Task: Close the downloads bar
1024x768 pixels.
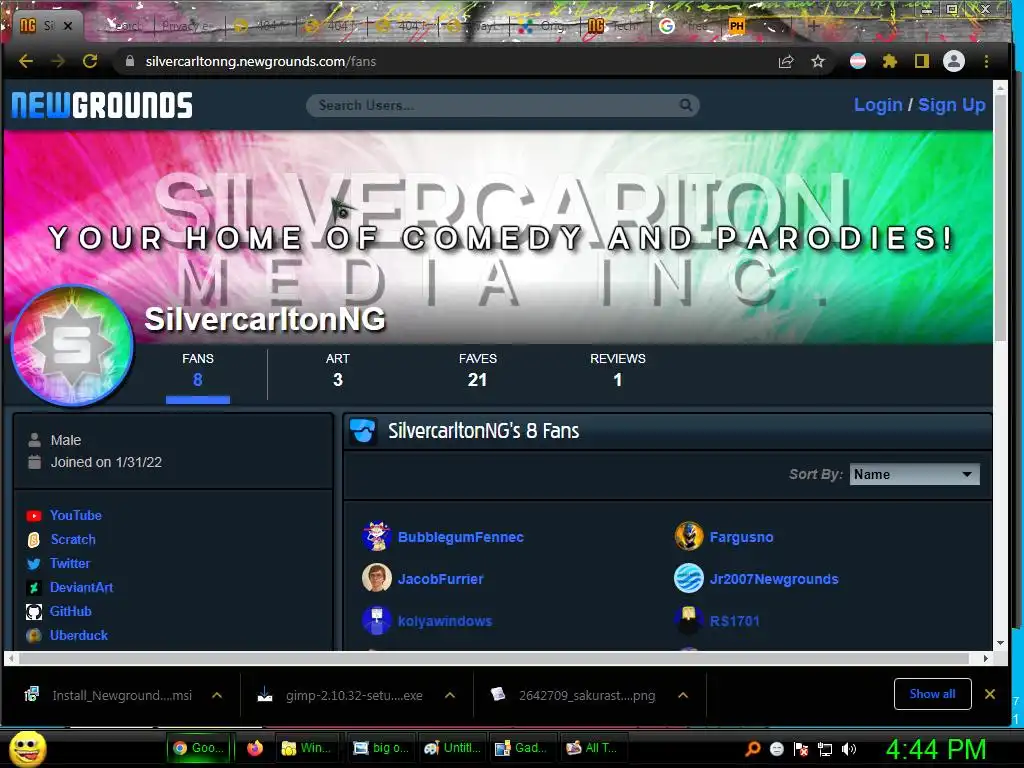Action: pos(990,694)
